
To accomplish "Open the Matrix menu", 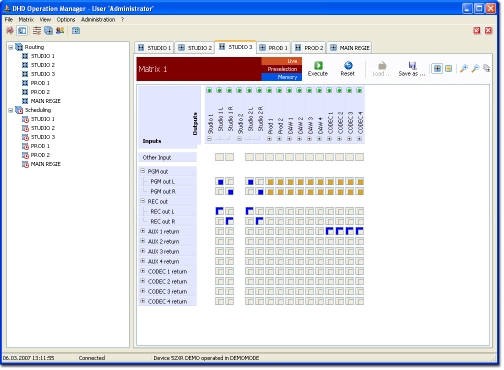I will pos(26,20).
